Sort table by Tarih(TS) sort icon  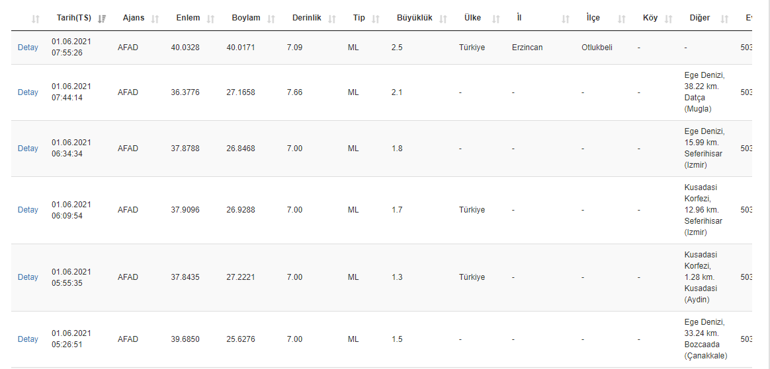102,19
